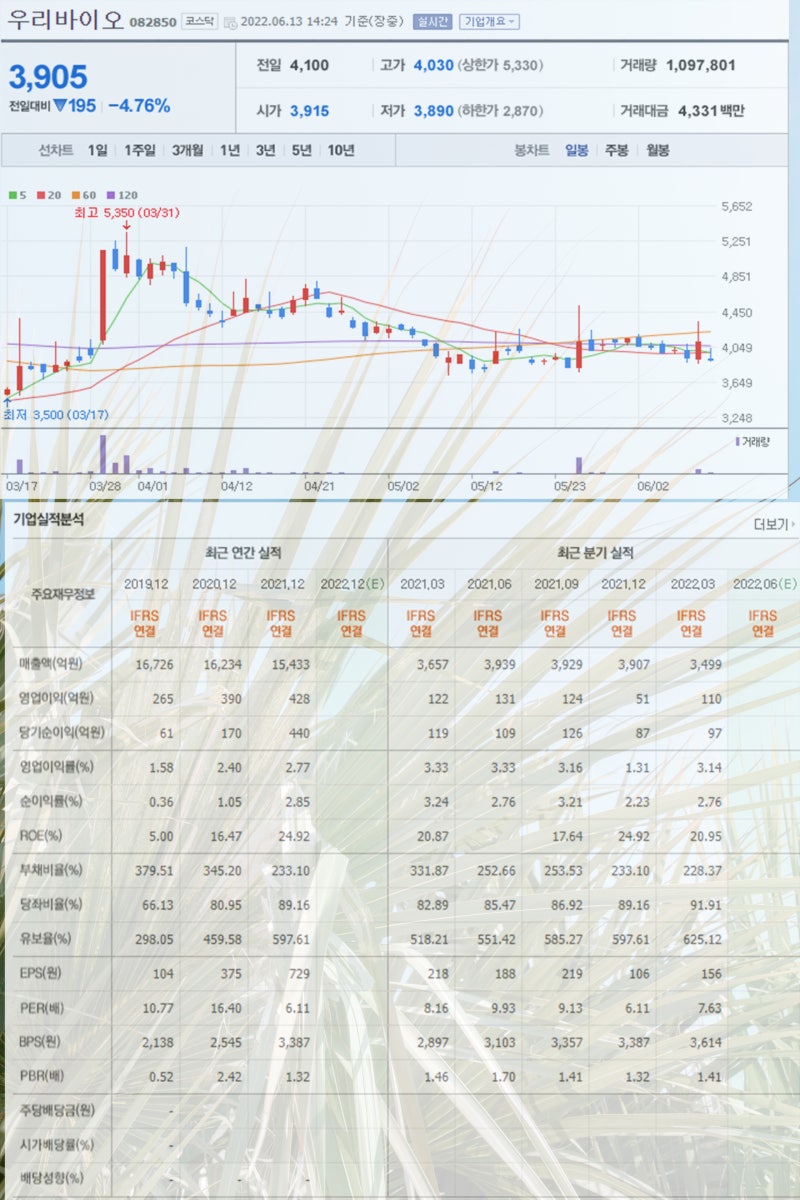Select the 3개월 line chart tab
The image size is (800, 1200).
(187, 150)
